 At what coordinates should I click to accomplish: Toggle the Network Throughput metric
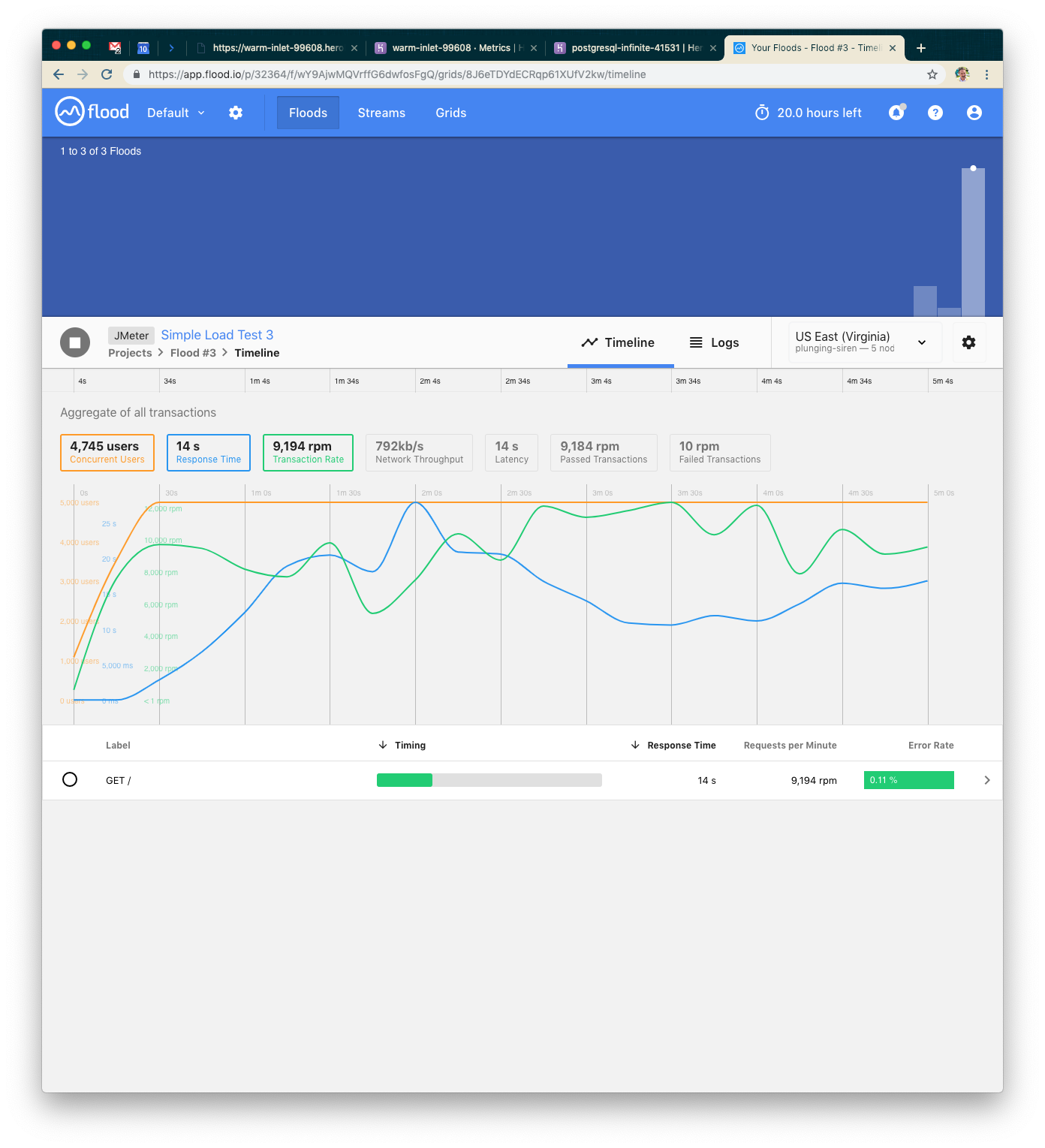419,453
